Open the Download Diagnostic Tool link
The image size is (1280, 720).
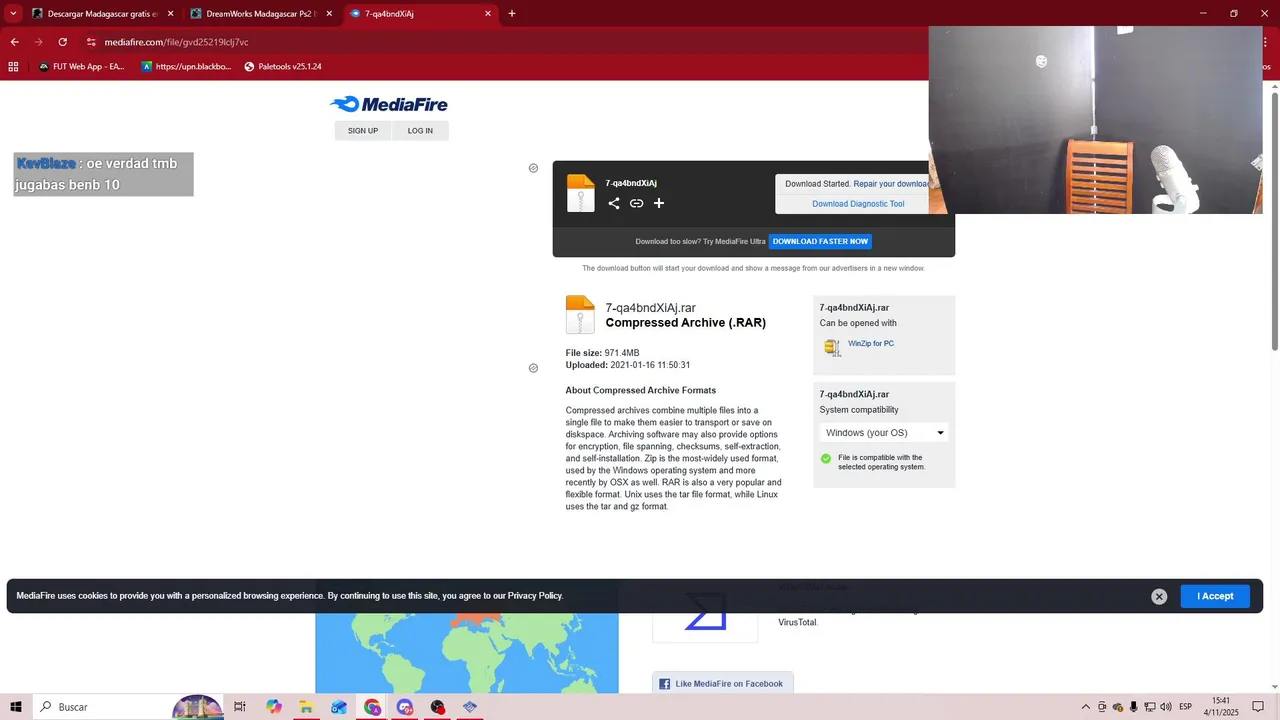(x=858, y=204)
